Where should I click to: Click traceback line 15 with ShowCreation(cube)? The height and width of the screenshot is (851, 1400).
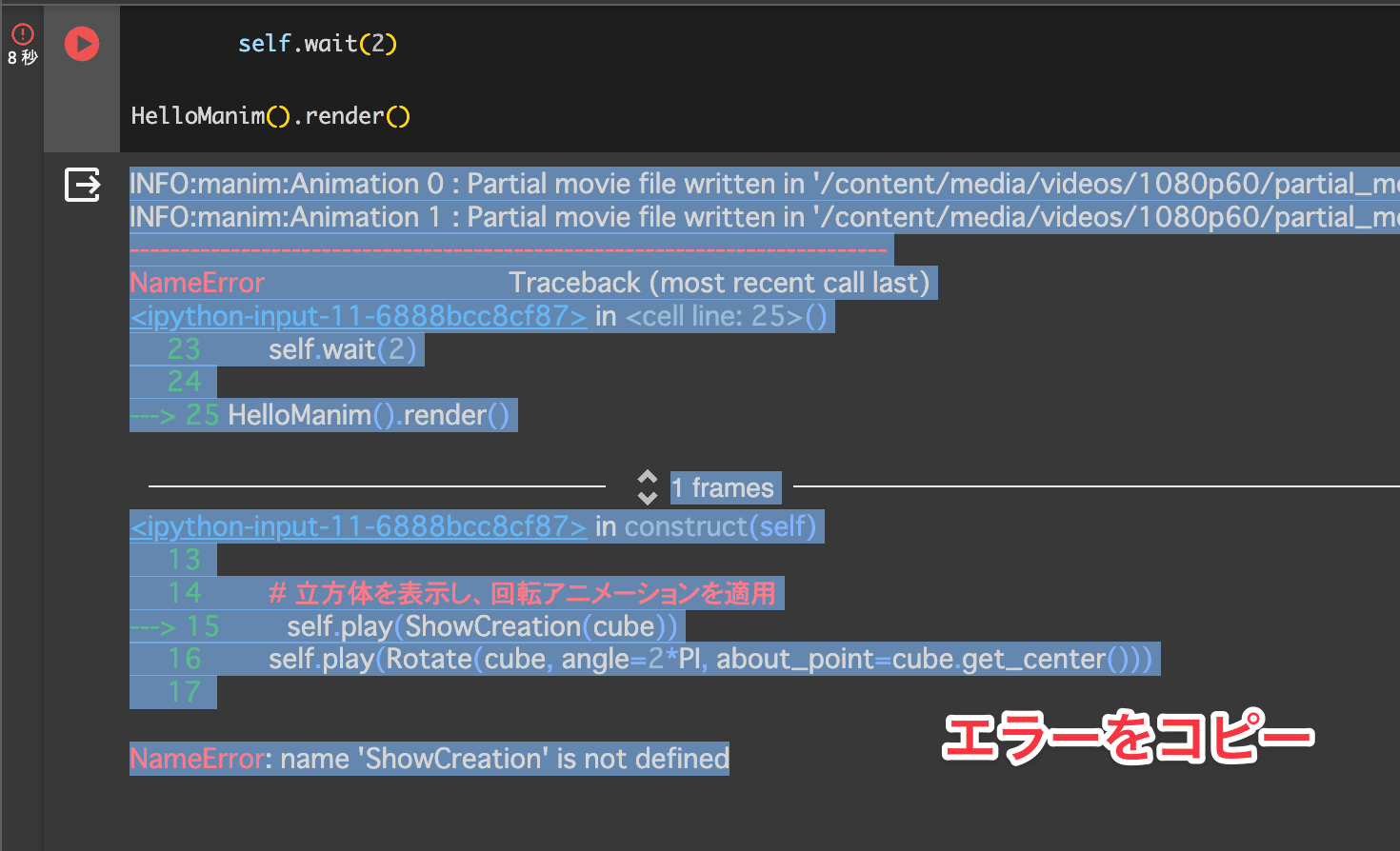point(481,626)
